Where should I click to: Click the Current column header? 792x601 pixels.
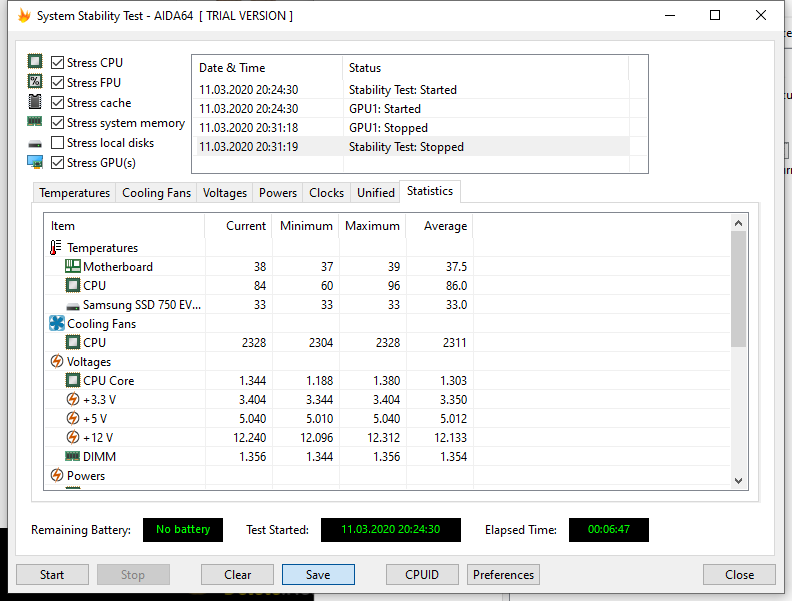(x=238, y=226)
